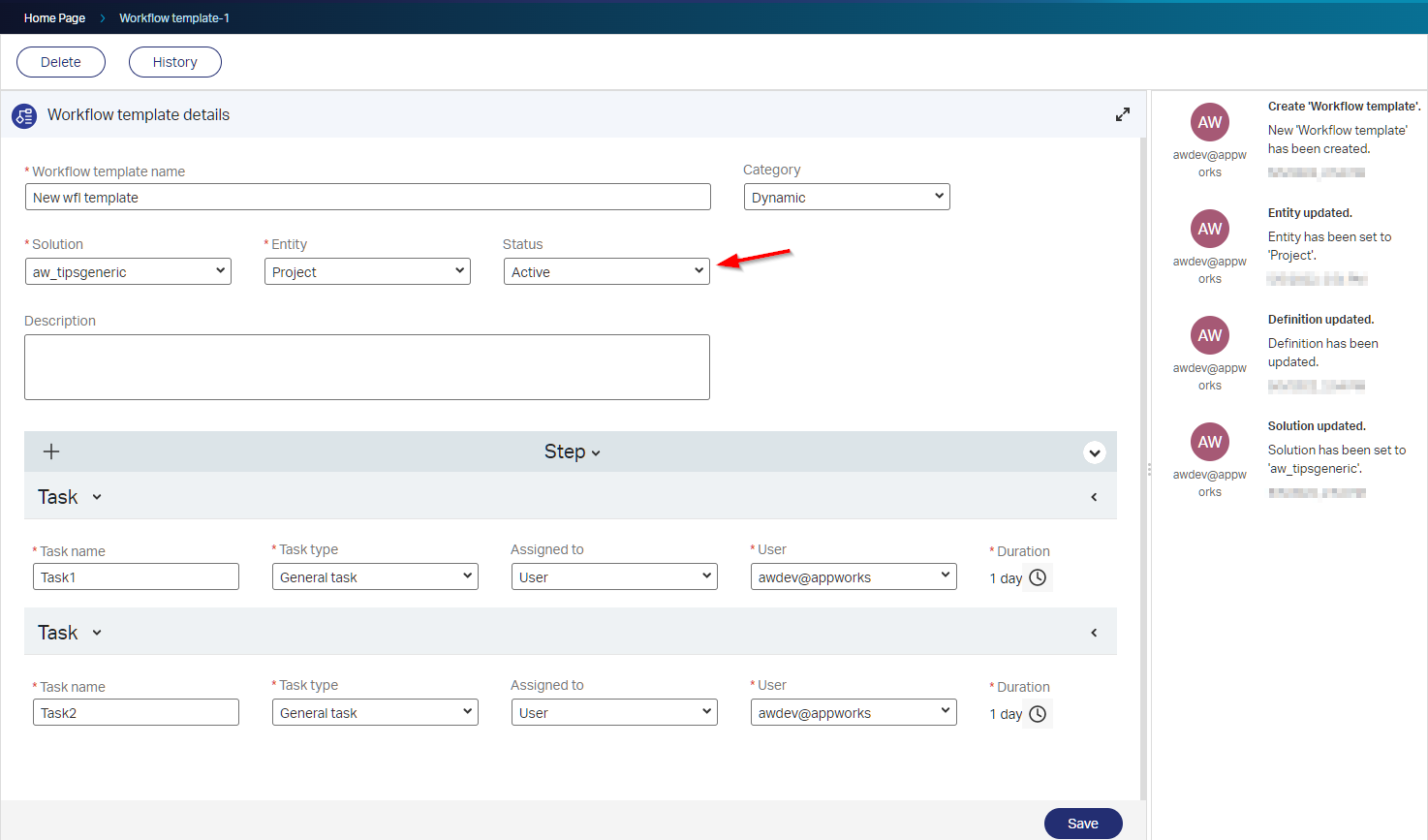This screenshot has height=840, width=1428.
Task: Click clock icon for Task2 duration
Action: pos(1038,714)
